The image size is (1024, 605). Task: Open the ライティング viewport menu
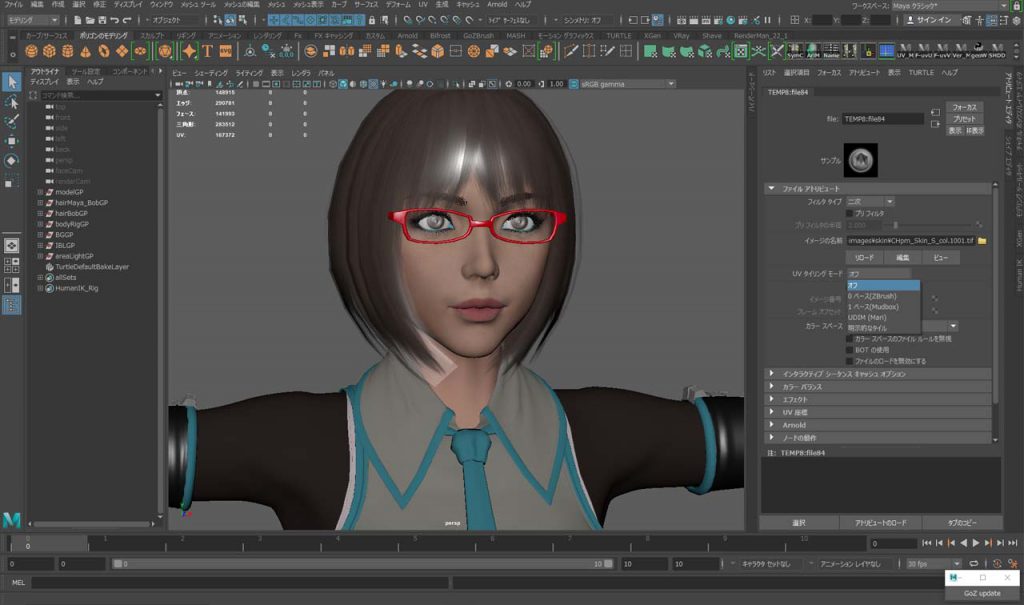pos(249,73)
